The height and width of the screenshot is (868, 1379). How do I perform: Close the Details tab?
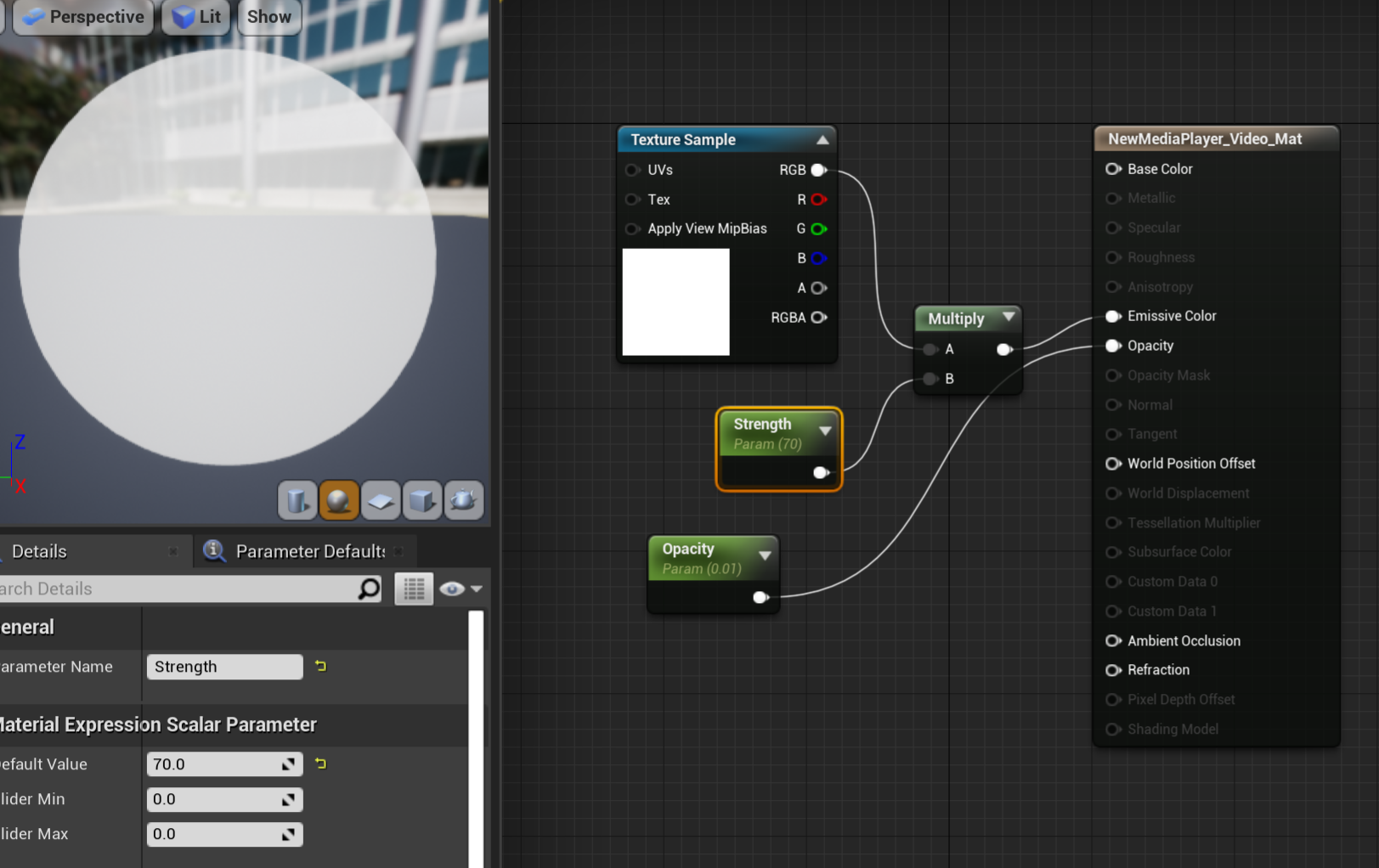point(173,551)
